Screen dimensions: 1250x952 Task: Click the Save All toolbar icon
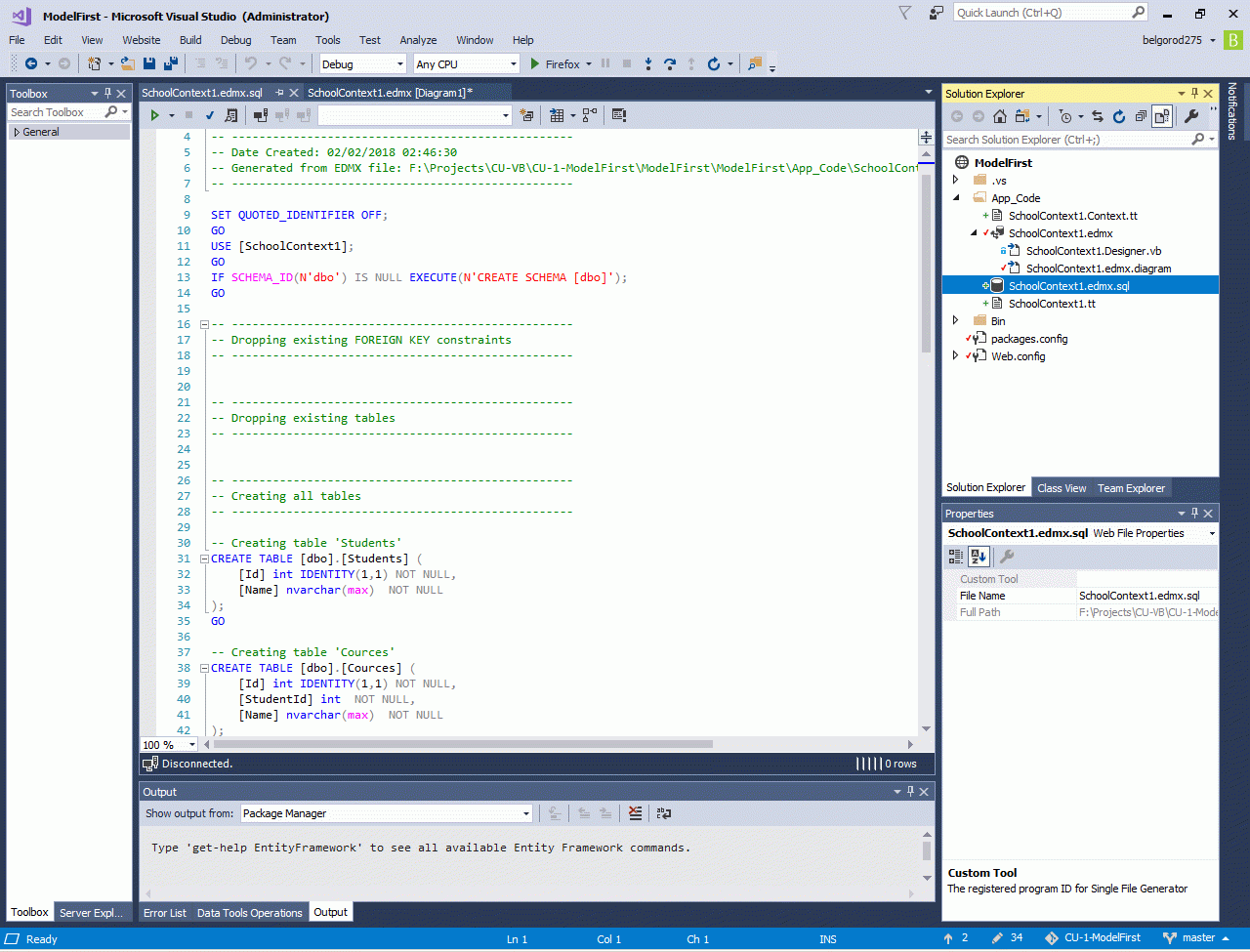click(x=170, y=63)
